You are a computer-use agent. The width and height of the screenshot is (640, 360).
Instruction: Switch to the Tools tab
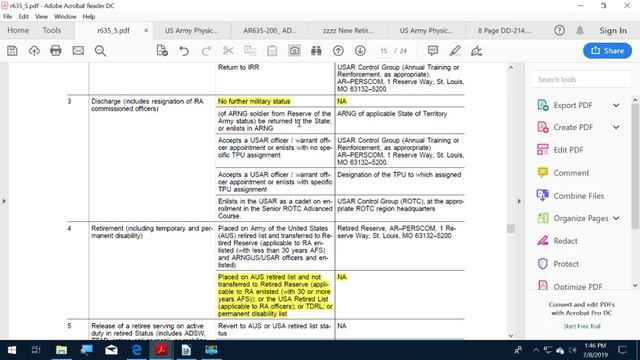point(51,31)
